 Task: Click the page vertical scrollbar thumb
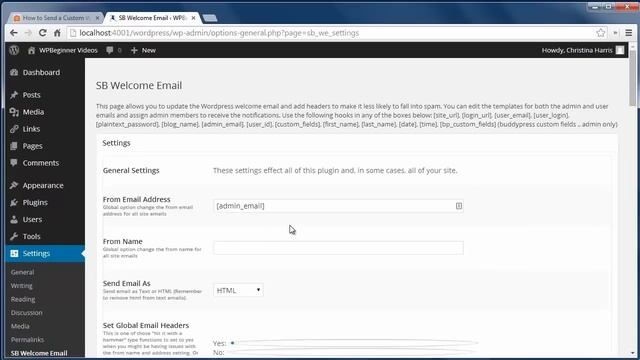click(x=632, y=78)
